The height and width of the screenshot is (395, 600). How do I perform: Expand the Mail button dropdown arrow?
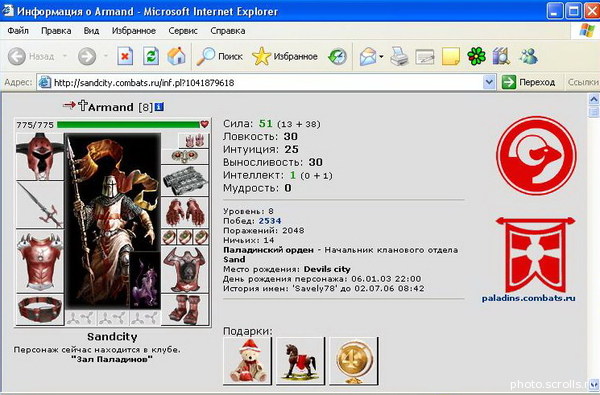tap(382, 57)
